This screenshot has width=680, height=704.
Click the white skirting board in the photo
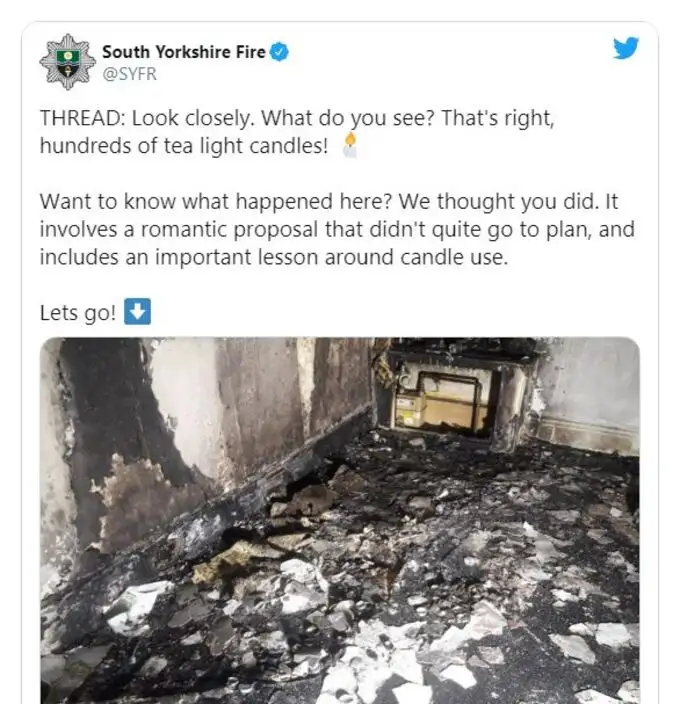[590, 435]
